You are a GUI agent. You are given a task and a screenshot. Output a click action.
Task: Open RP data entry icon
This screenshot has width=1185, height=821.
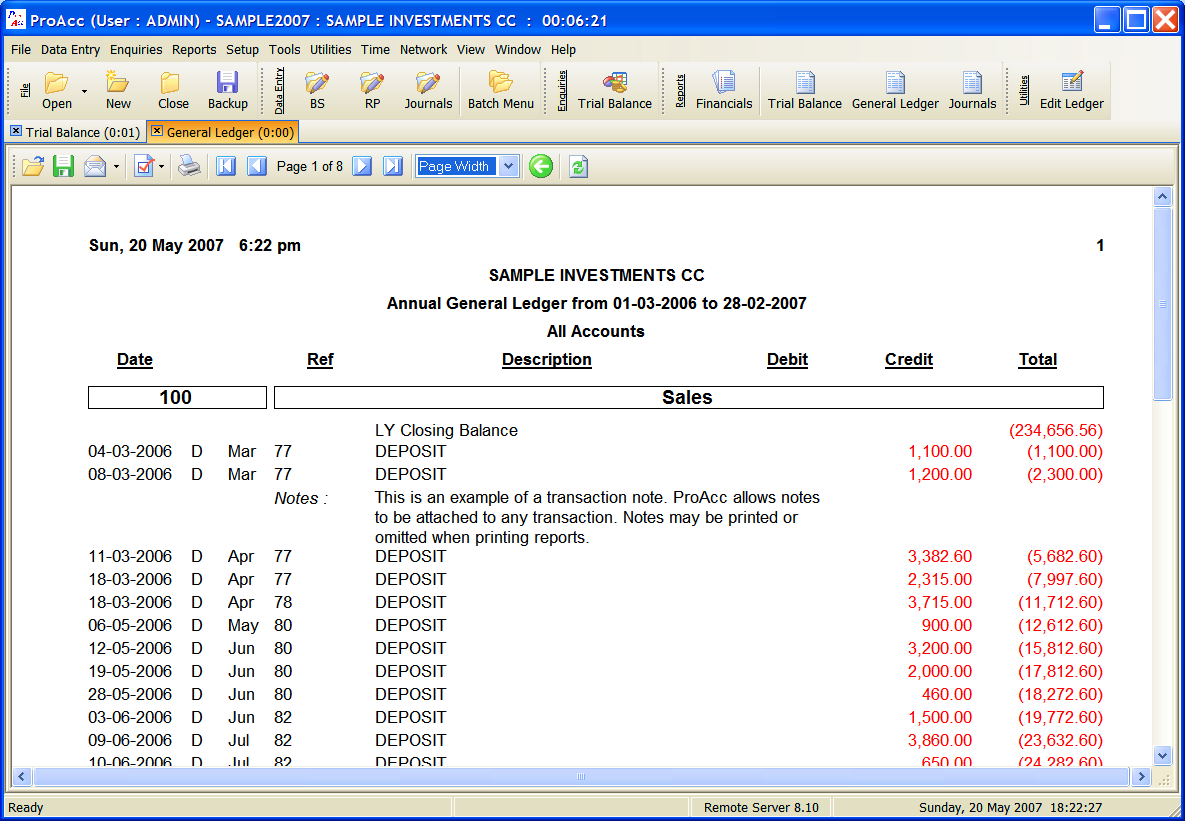point(373,90)
